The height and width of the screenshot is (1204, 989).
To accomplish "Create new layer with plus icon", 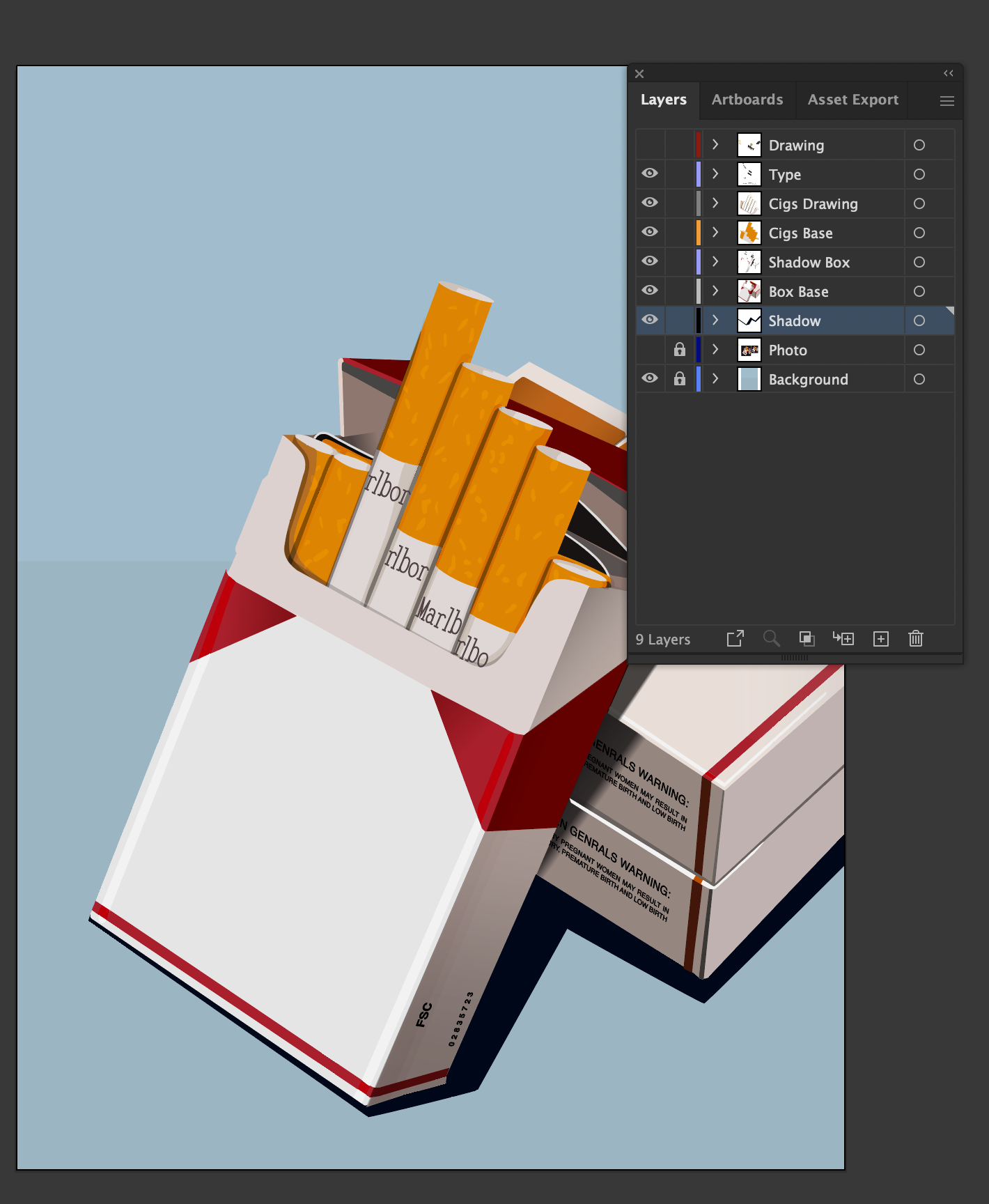I will pyautogui.click(x=881, y=639).
